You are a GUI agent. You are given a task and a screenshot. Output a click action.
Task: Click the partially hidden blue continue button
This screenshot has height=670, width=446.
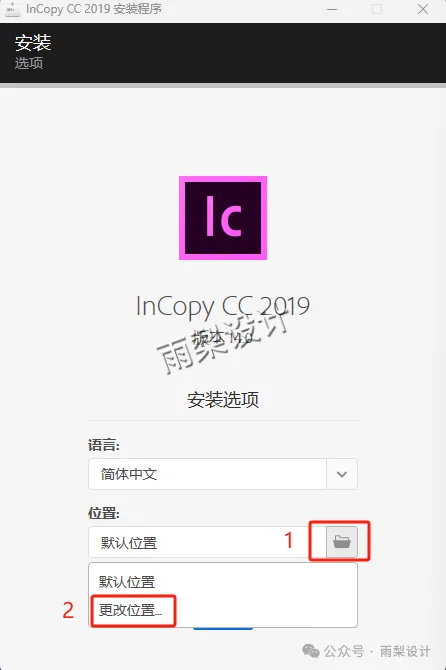click(223, 629)
